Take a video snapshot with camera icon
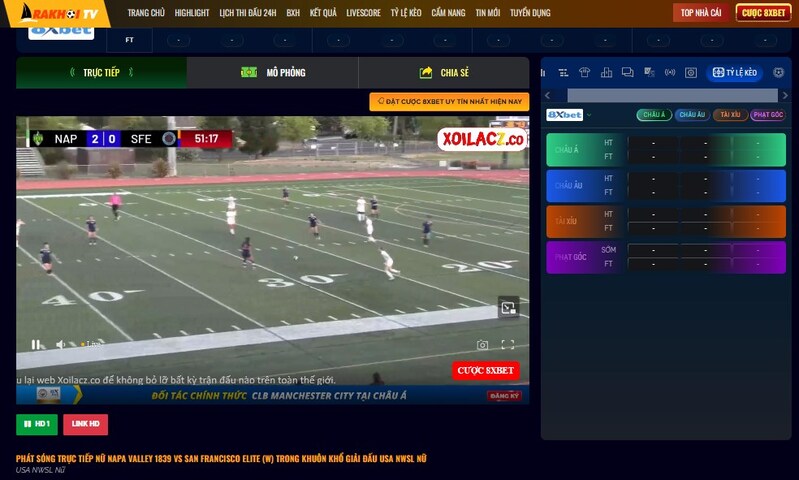Image resolution: width=799 pixels, height=480 pixels. point(482,345)
